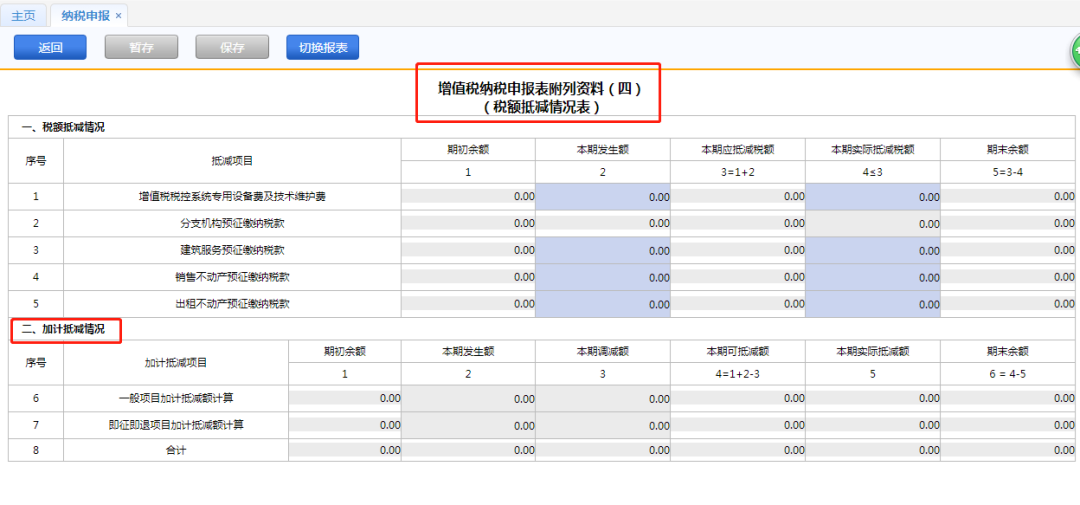Click the formula text 4=1+2-3

[x=738, y=374]
